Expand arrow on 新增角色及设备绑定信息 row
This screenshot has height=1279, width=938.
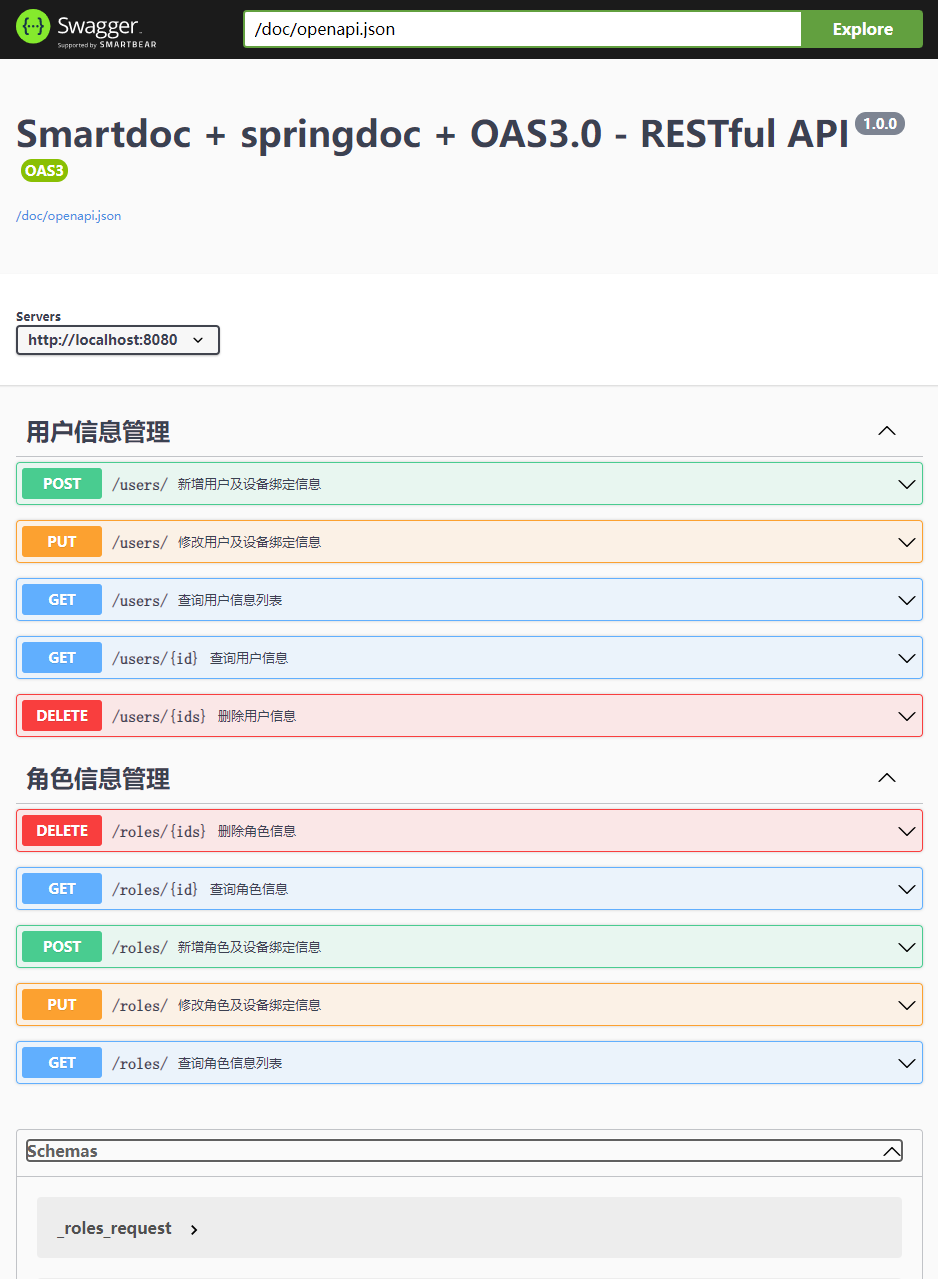[x=907, y=947]
